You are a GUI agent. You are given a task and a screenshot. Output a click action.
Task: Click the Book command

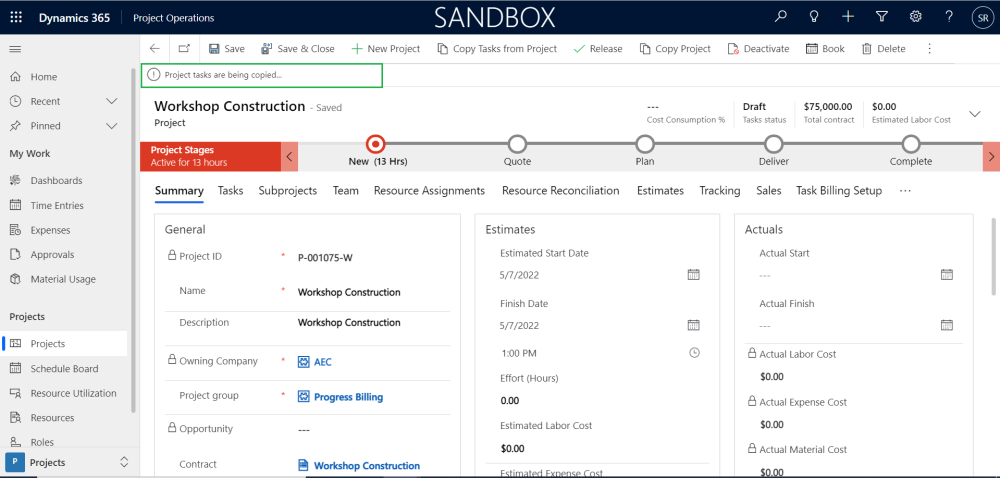point(825,48)
